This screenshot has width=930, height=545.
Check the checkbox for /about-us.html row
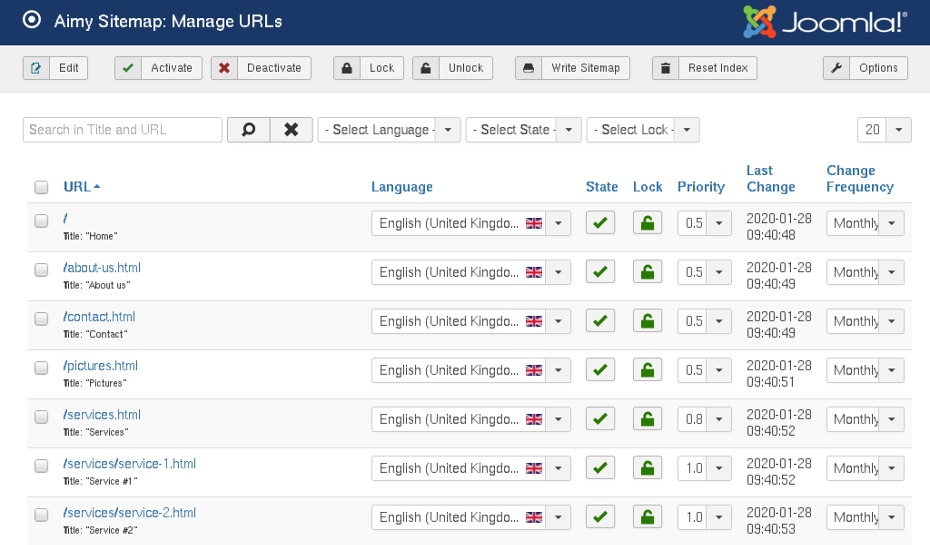tap(41, 270)
